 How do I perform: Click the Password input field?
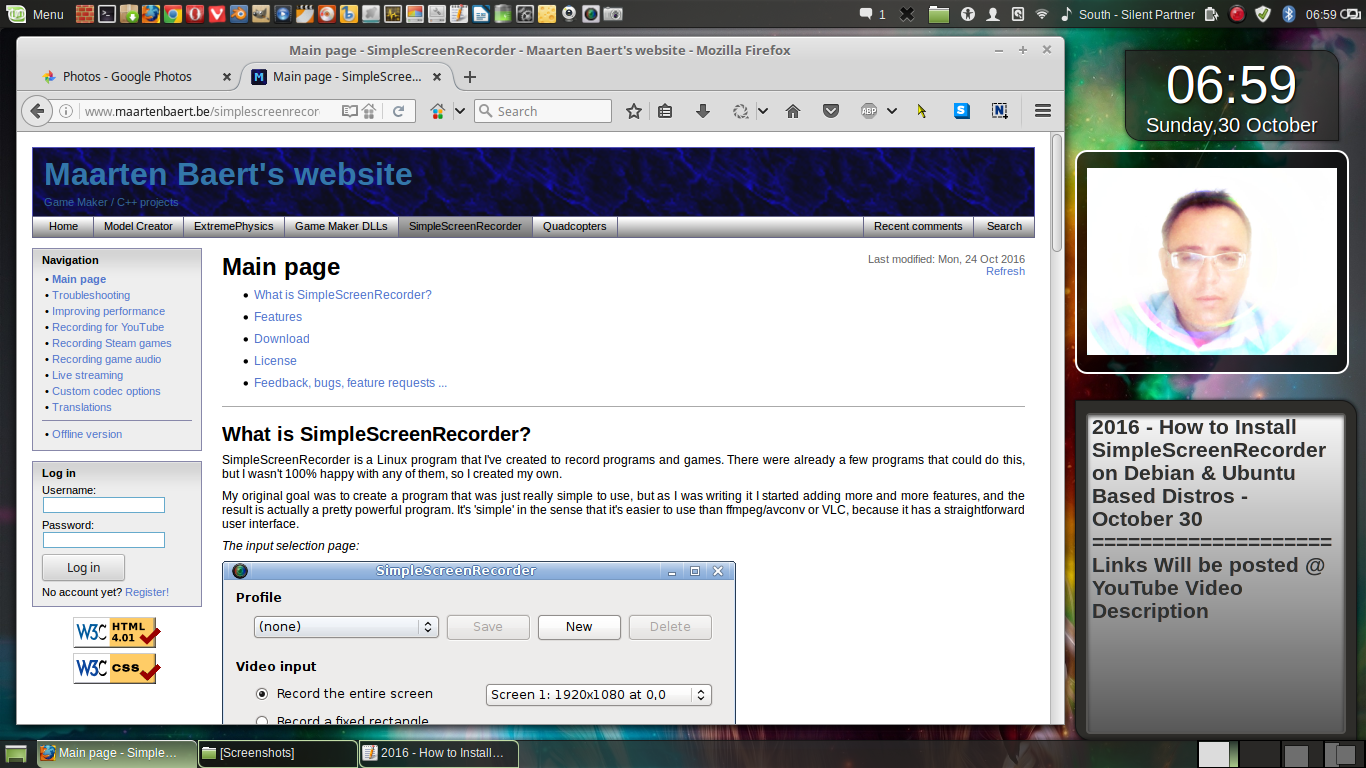tap(103, 540)
